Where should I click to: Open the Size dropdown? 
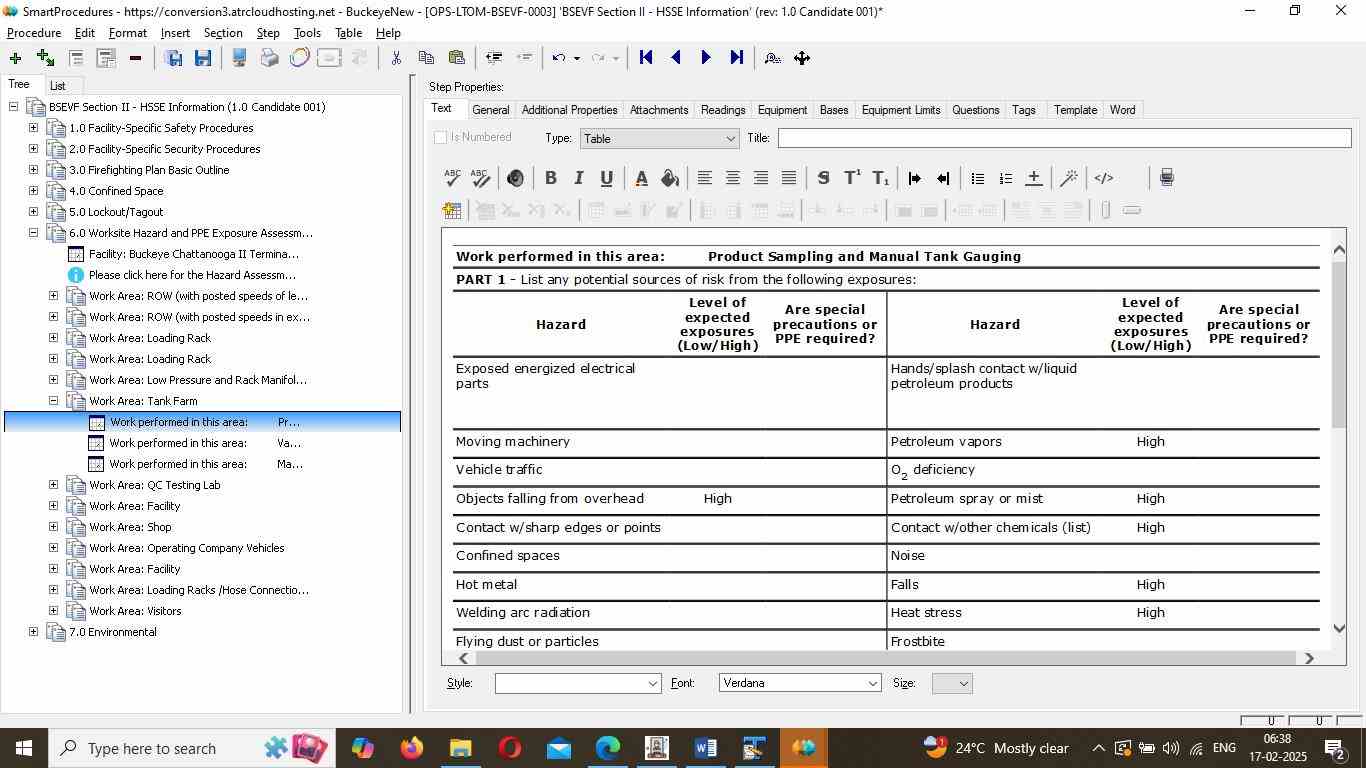point(952,683)
